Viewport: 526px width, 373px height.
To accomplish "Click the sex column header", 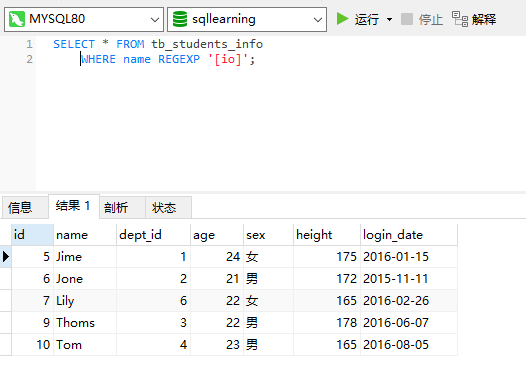I will 268,235.
